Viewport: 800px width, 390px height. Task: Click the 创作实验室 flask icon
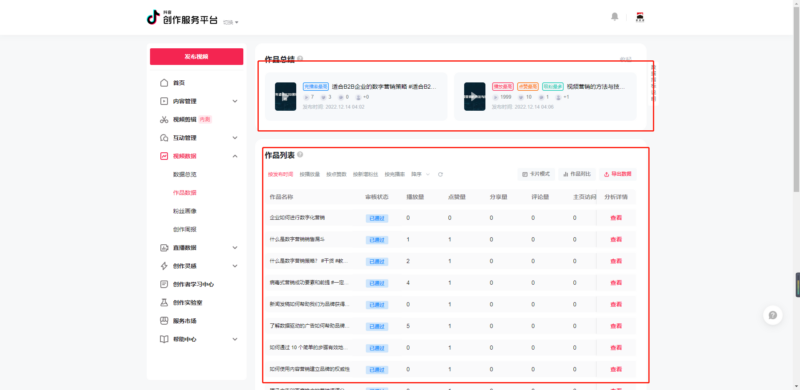click(164, 303)
